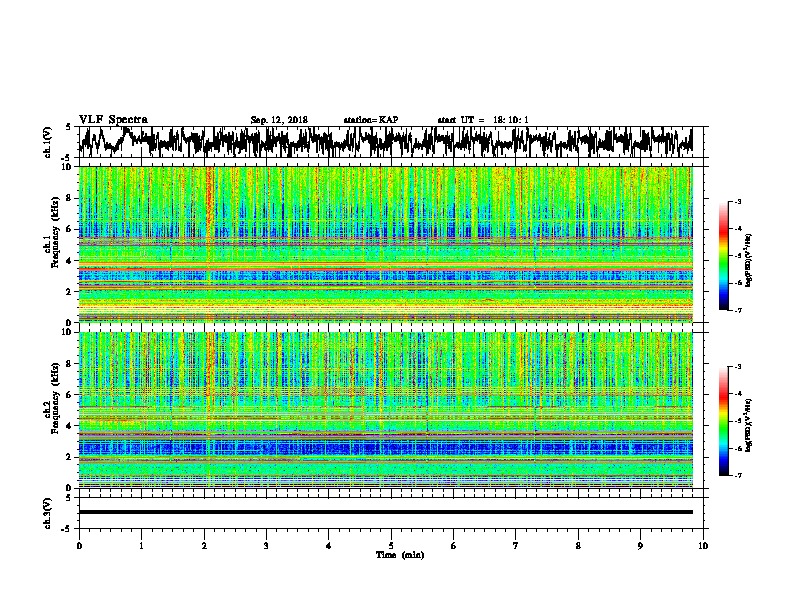Click inside the ch.1 spectrogram plot
The height and width of the screenshot is (612, 792).
(x=386, y=244)
